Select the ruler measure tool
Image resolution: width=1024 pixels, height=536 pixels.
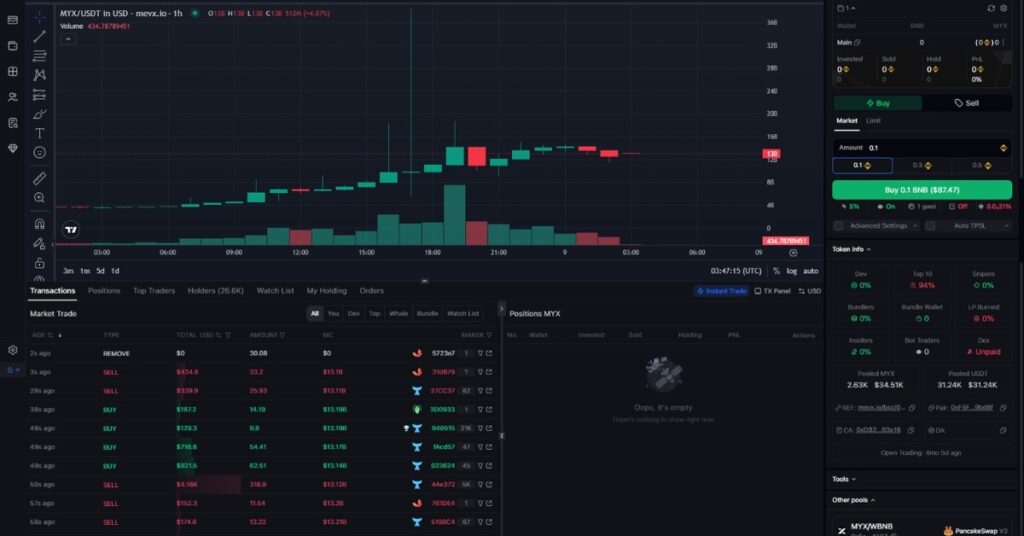(x=39, y=178)
